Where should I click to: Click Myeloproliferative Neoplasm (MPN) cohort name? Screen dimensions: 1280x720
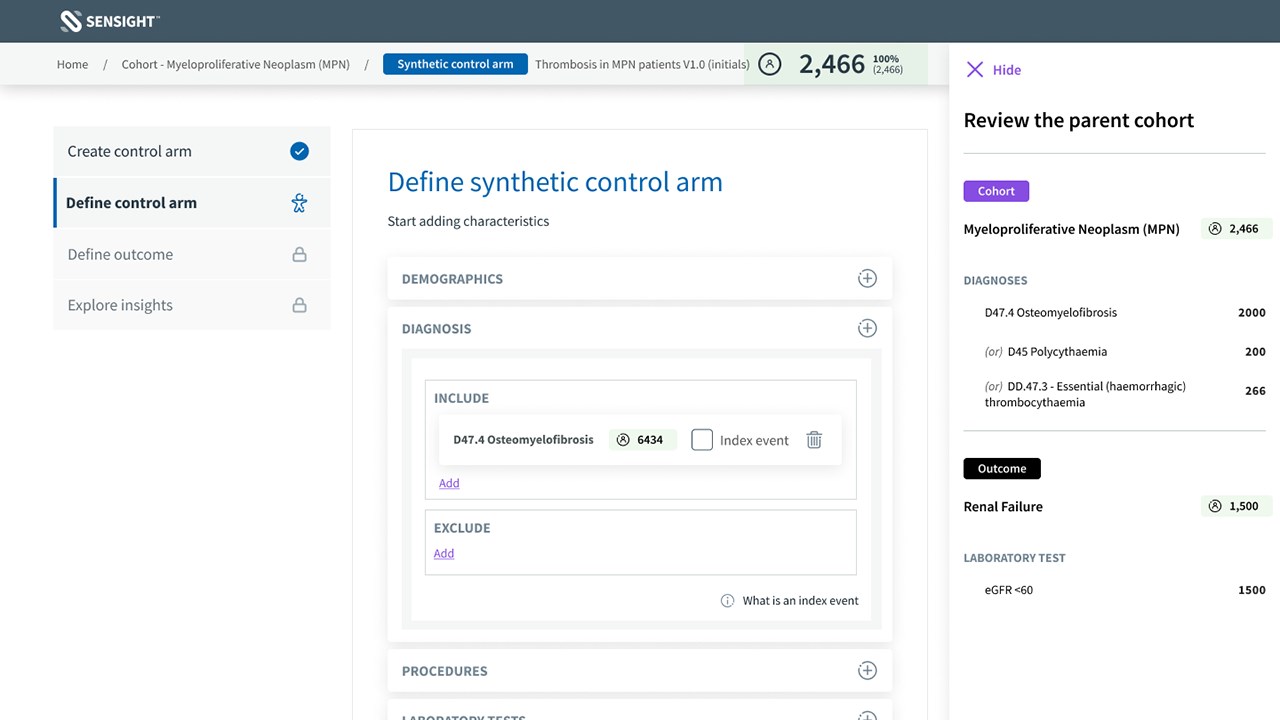pos(1071,229)
